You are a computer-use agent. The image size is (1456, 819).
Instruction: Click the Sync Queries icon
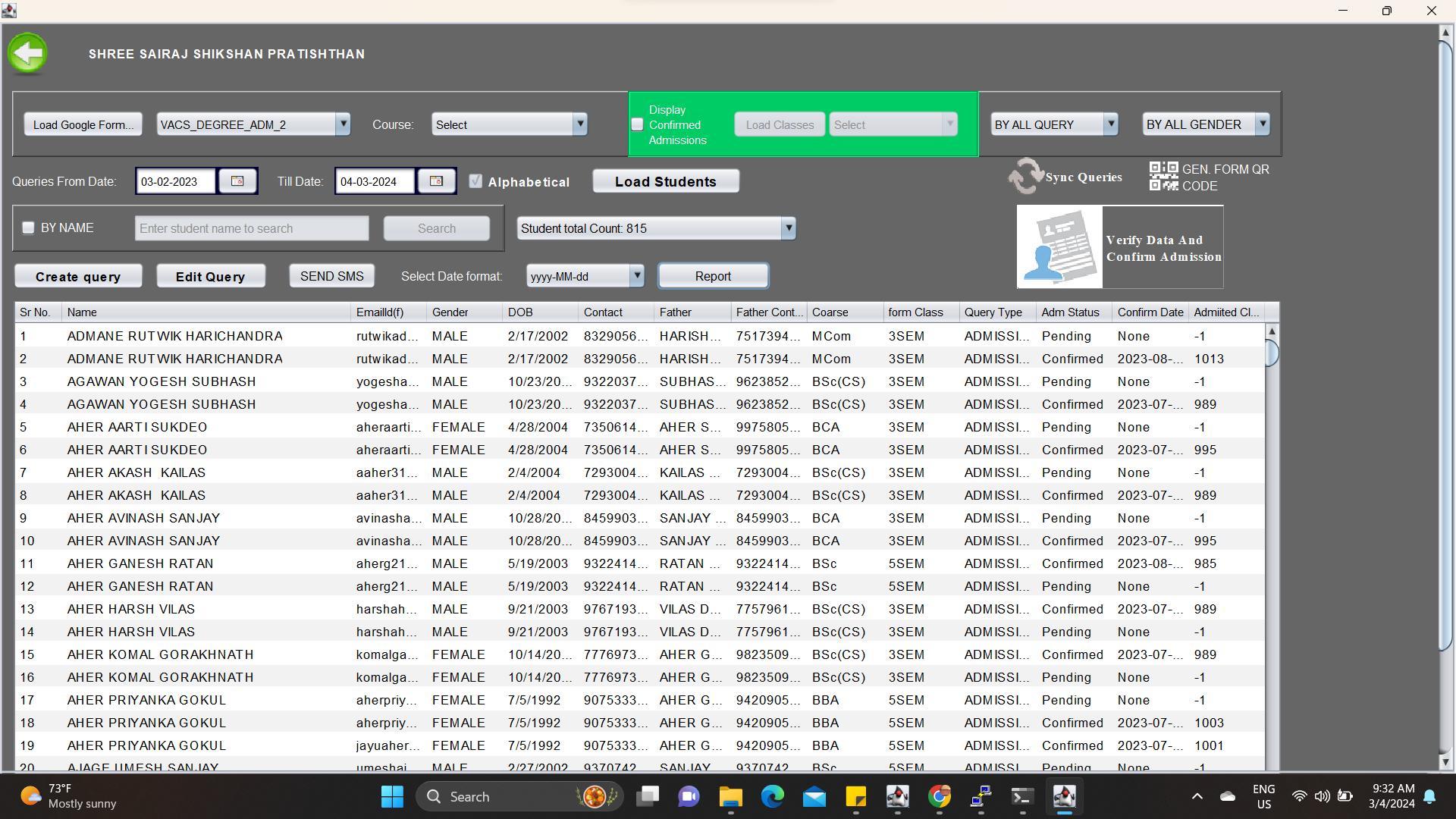1025,177
